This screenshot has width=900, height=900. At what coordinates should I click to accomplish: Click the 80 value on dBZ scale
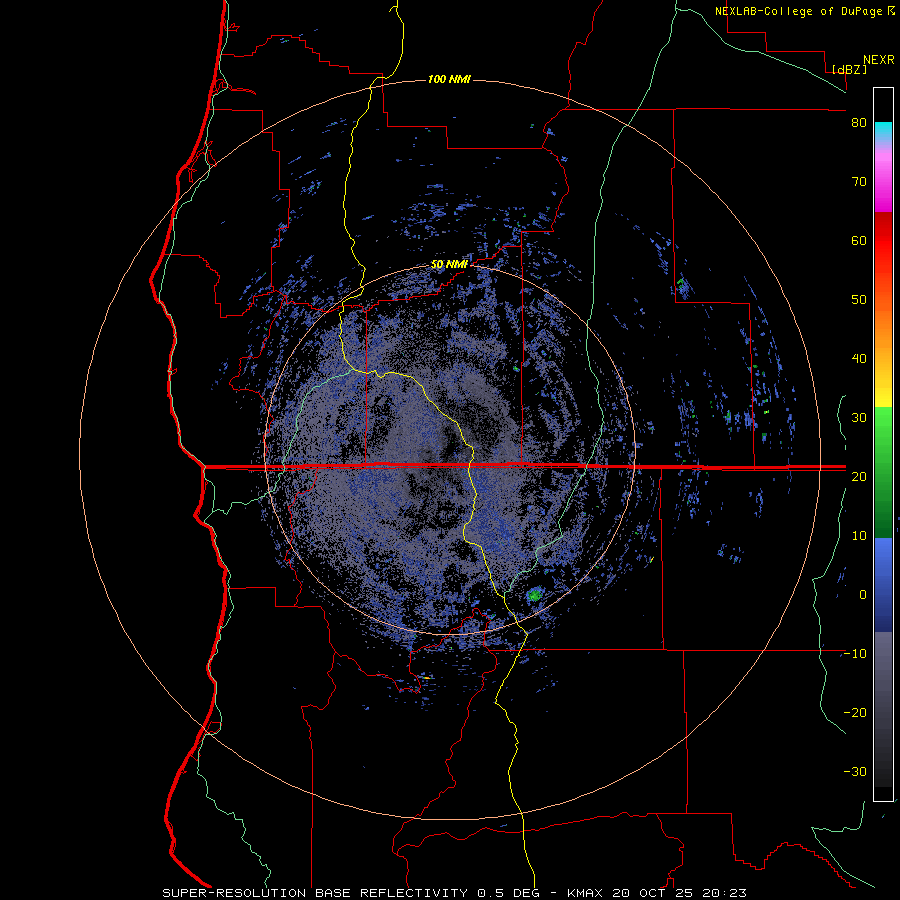pos(859,123)
